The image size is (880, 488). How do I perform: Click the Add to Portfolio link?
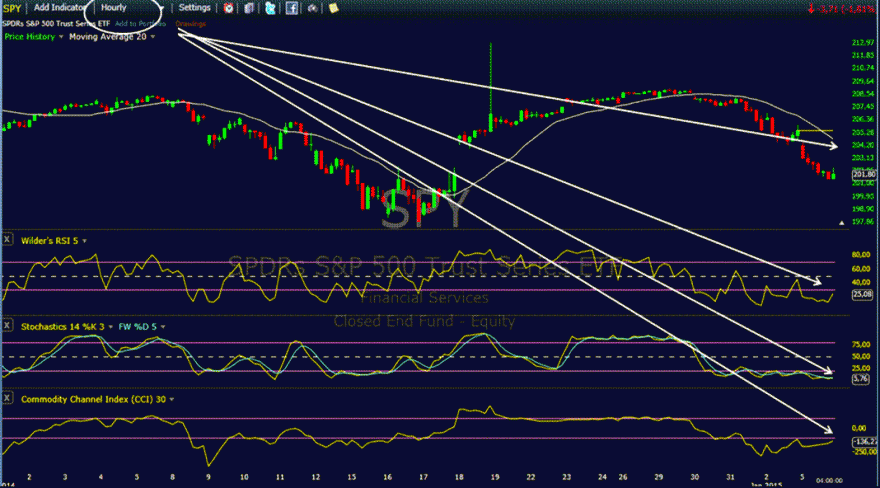[140, 24]
